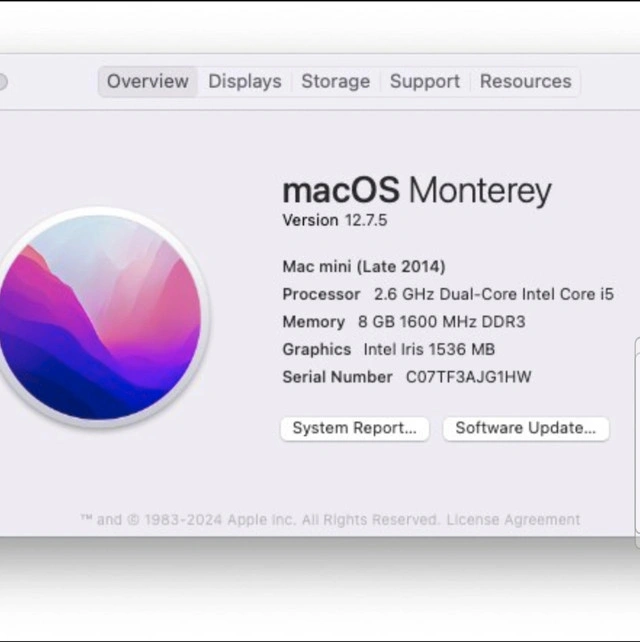This screenshot has width=640, height=642.
Task: Click the gray window control at left edge
Action: click(x=2, y=82)
